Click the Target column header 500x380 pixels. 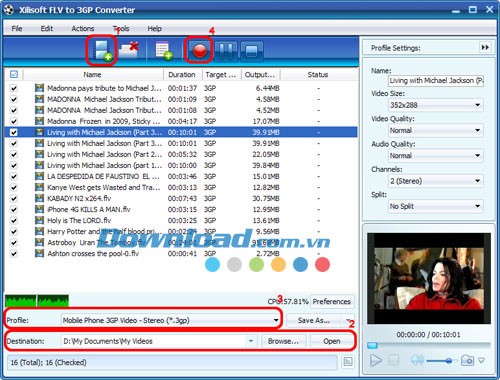click(x=221, y=75)
